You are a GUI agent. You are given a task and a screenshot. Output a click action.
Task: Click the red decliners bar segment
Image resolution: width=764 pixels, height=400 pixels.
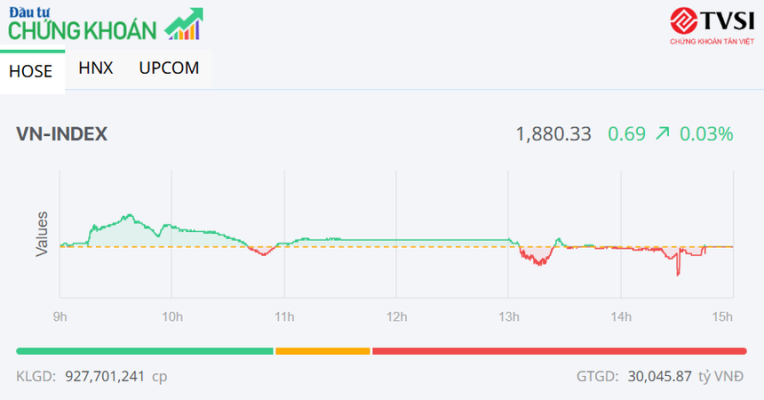click(559, 350)
